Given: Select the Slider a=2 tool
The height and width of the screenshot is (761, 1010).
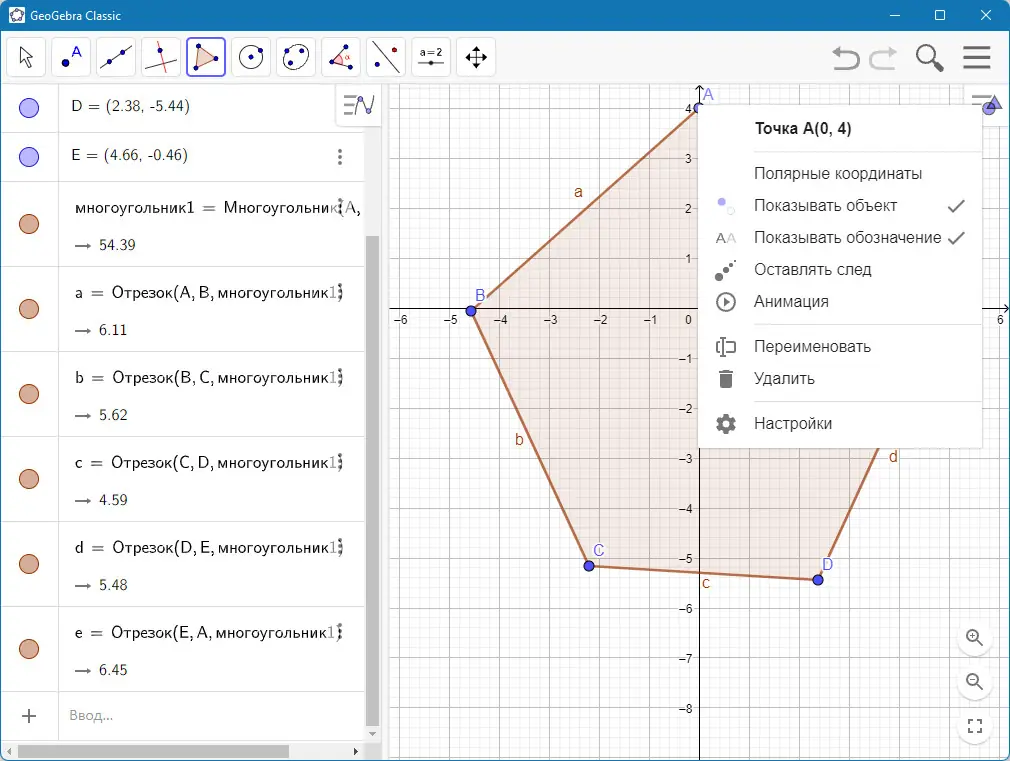Looking at the screenshot, I should (x=431, y=57).
